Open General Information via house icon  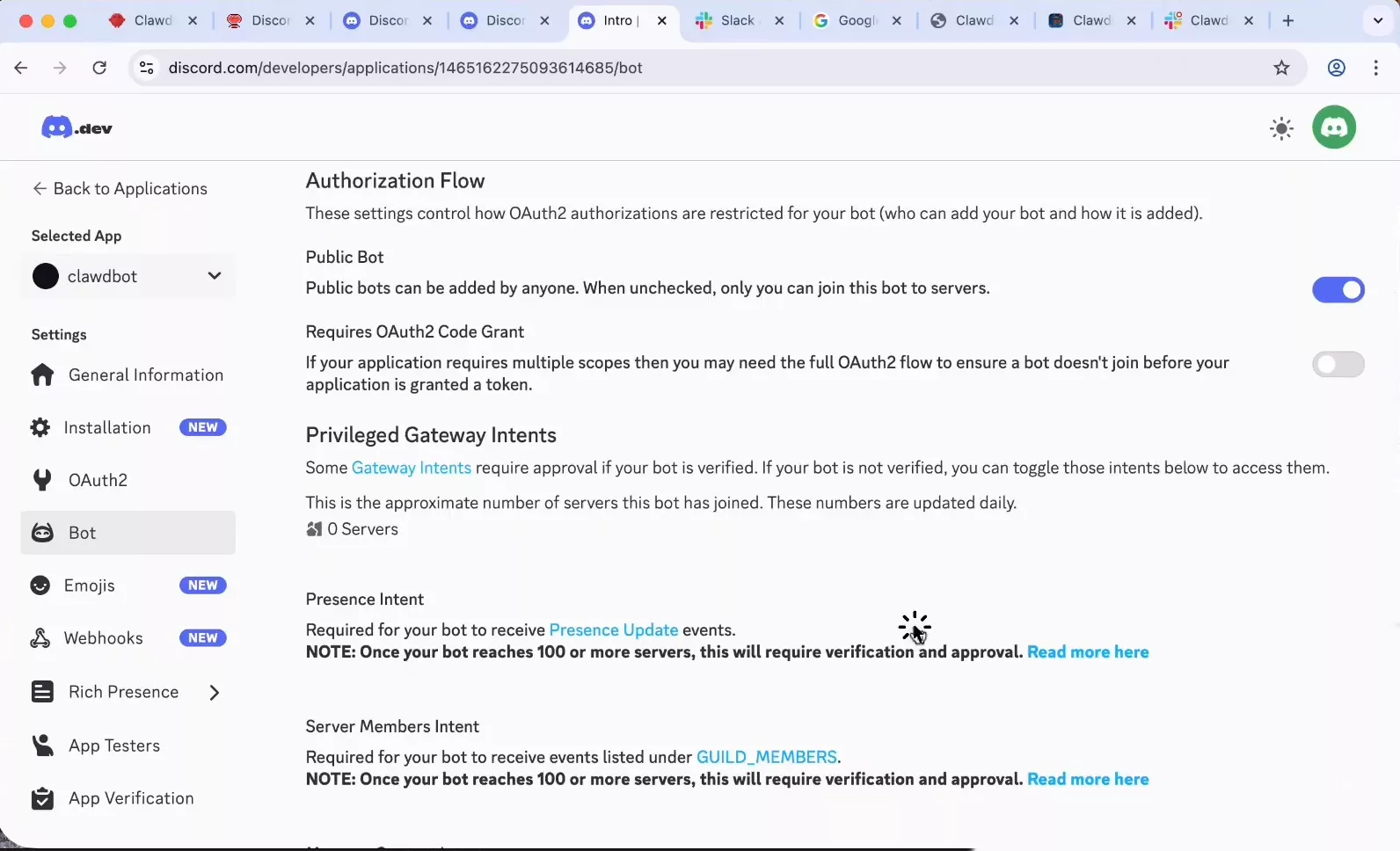[42, 375]
